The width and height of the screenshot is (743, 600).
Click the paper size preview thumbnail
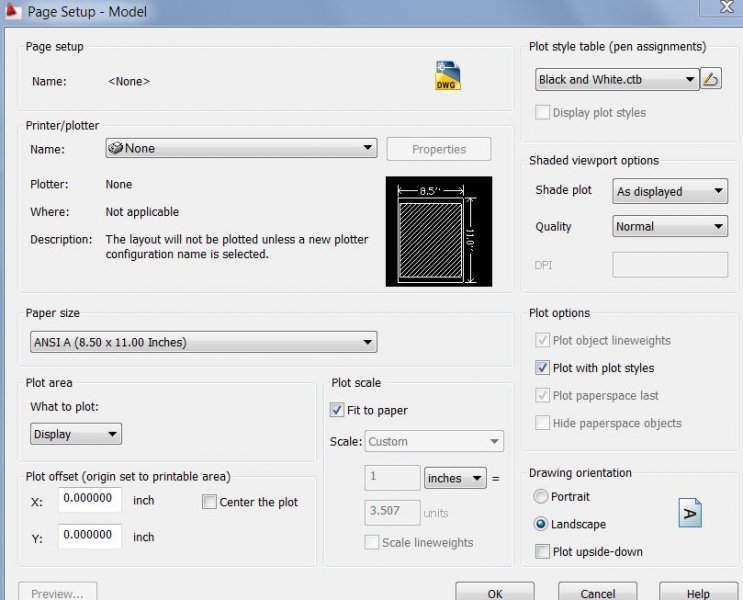pos(439,231)
